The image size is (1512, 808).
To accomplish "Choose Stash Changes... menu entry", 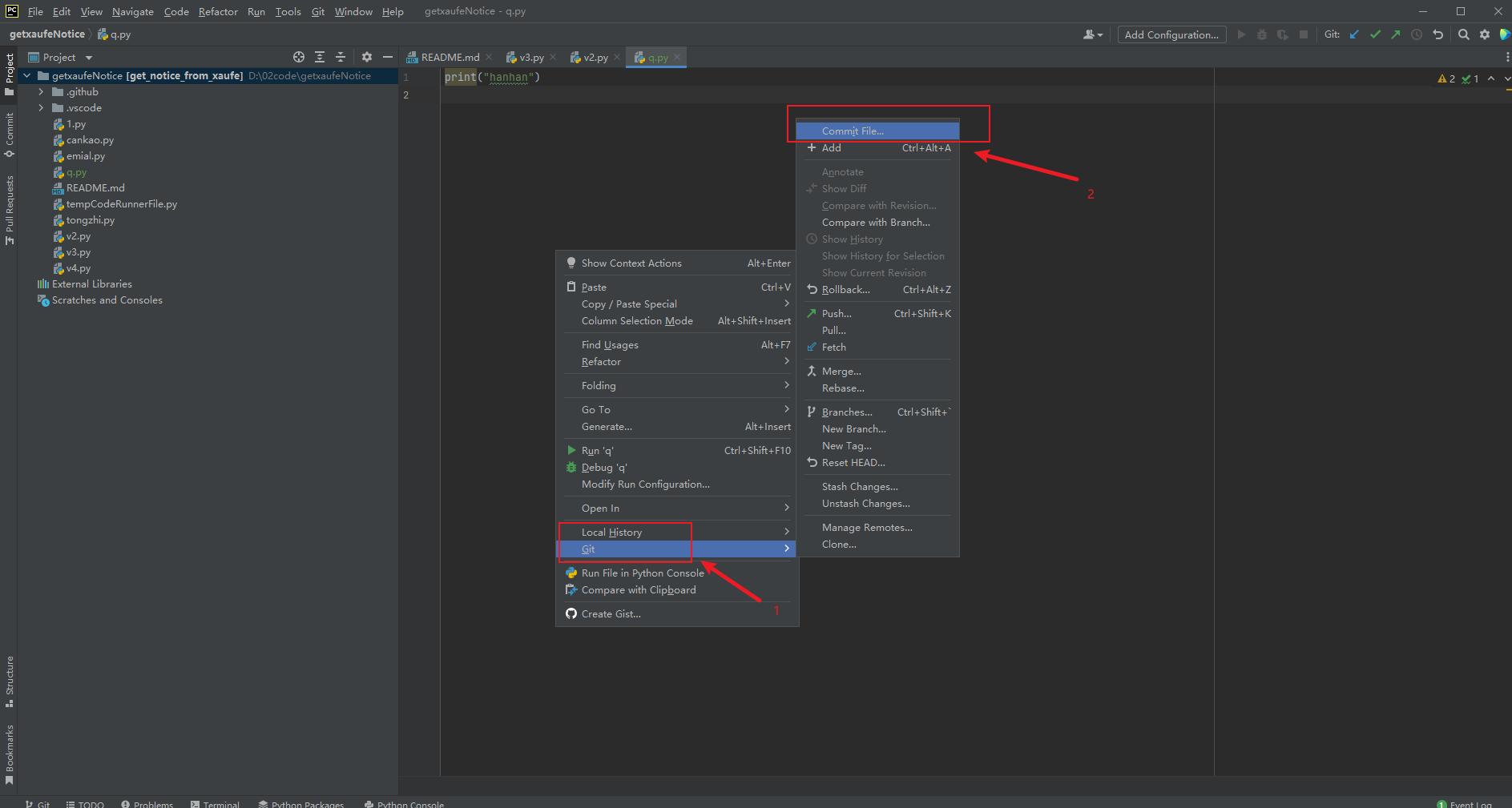I will click(x=877, y=487).
